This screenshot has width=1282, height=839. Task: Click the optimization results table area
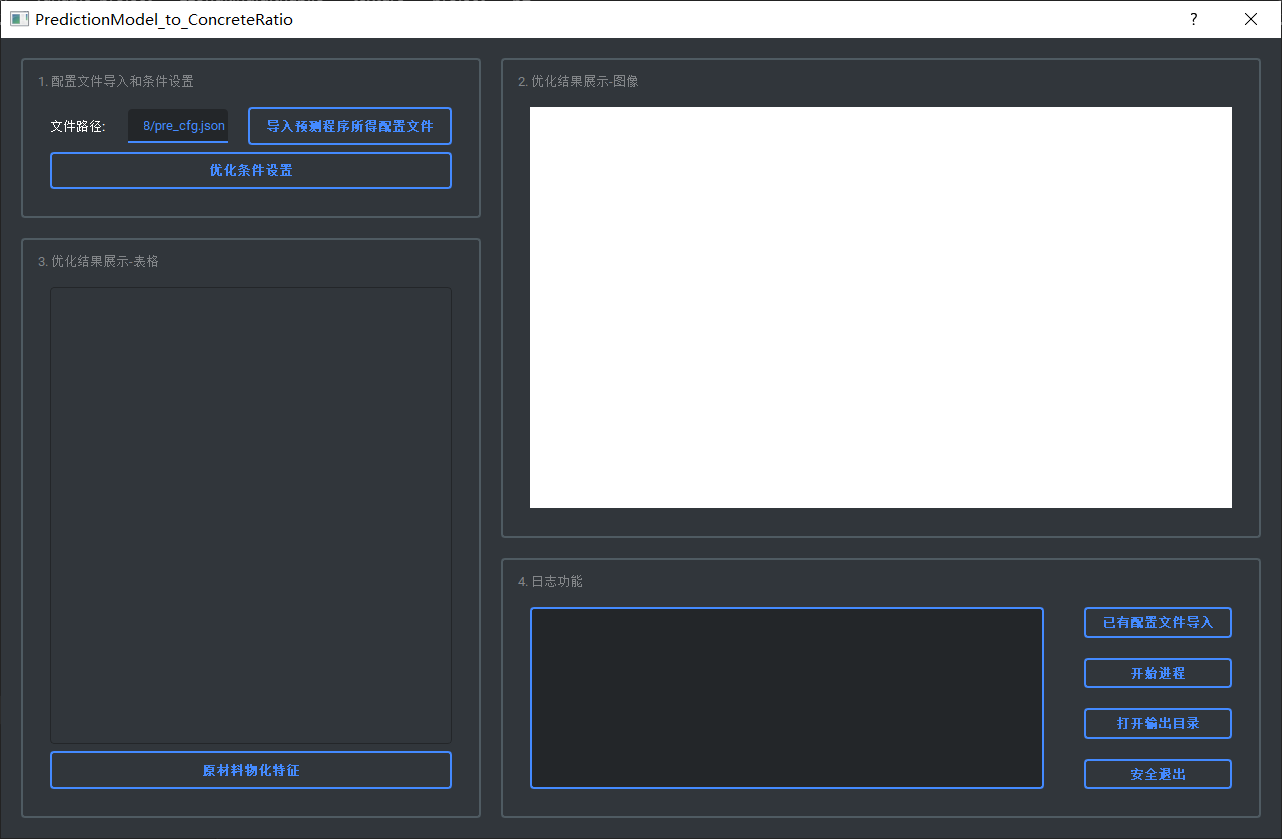click(x=251, y=515)
